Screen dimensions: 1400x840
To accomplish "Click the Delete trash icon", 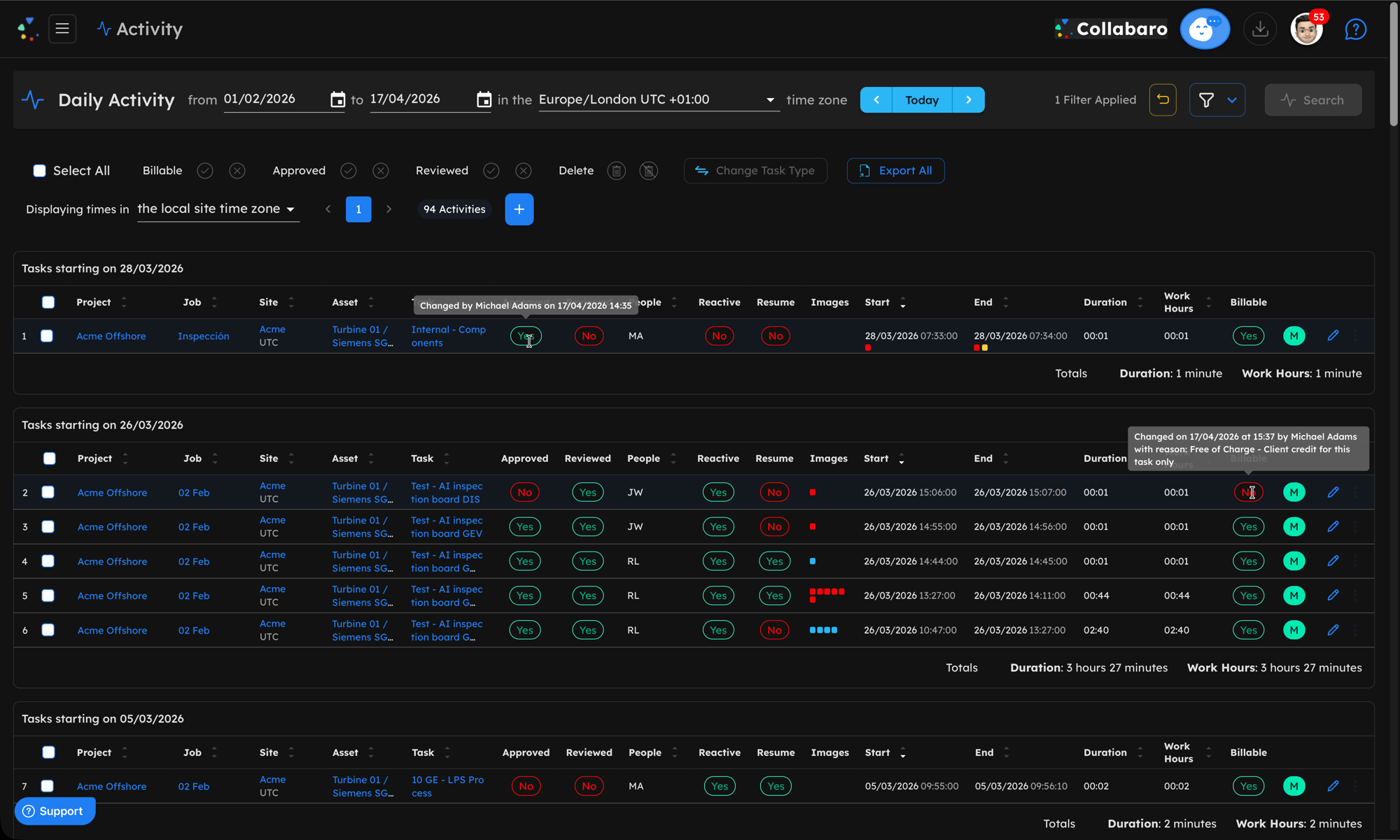I will click(616, 171).
